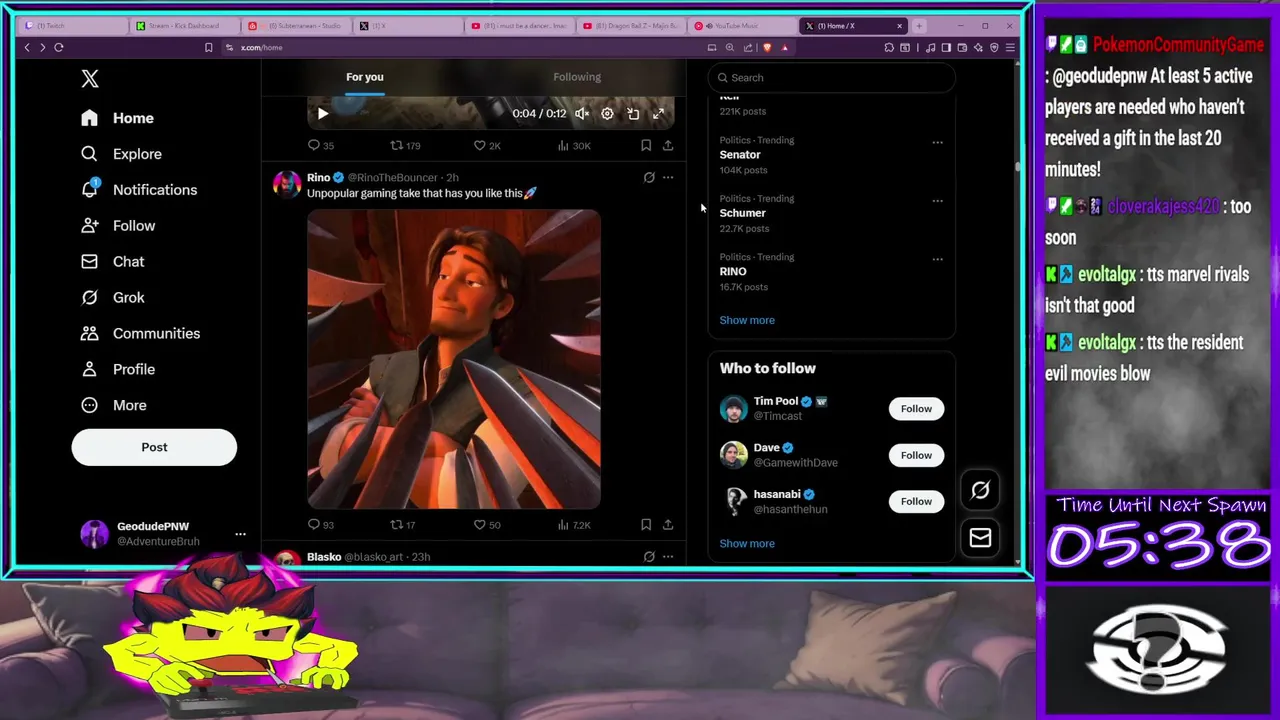The width and height of the screenshot is (1280, 720).
Task: Click the X logo in the sidebar
Action: click(x=90, y=79)
